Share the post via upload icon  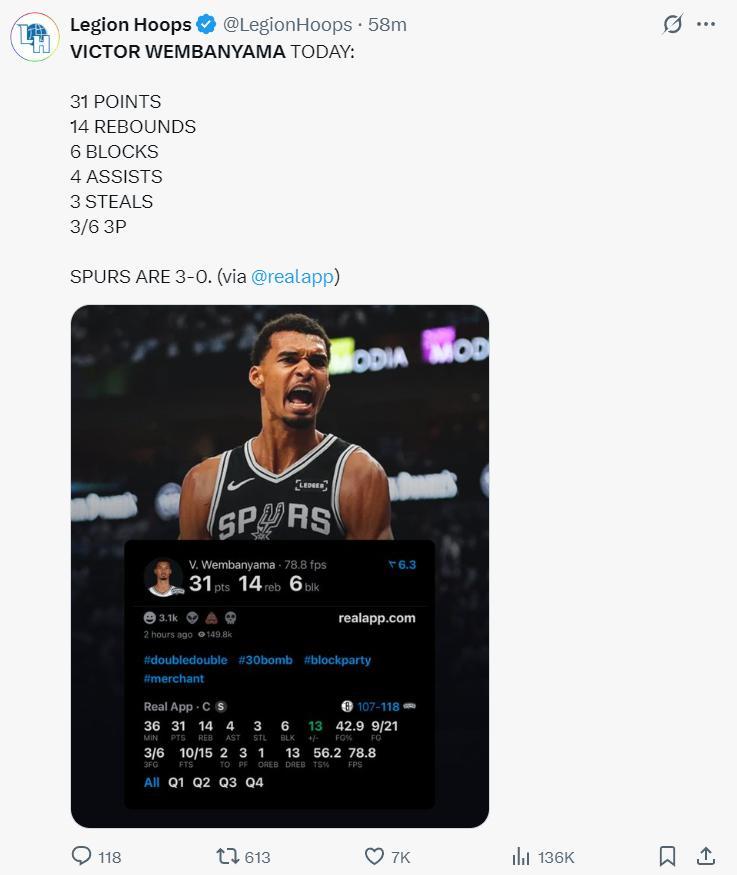tap(706, 856)
